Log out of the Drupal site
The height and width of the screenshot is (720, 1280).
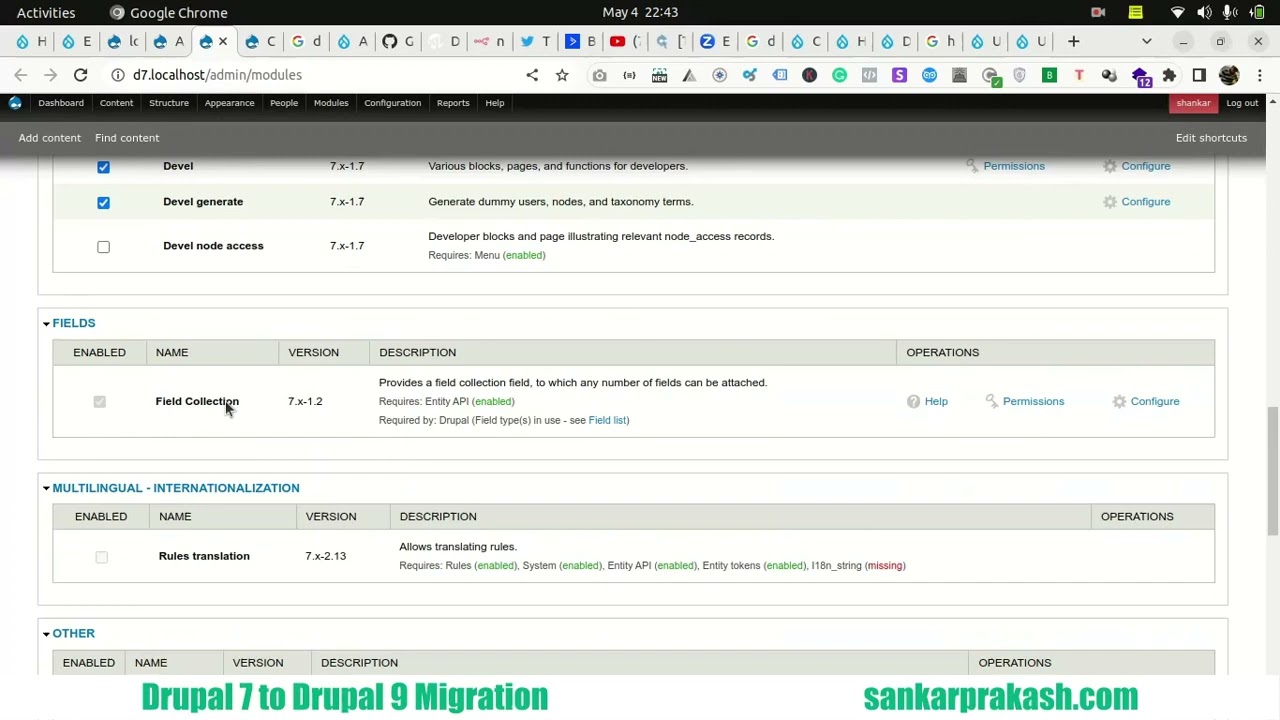(1242, 103)
